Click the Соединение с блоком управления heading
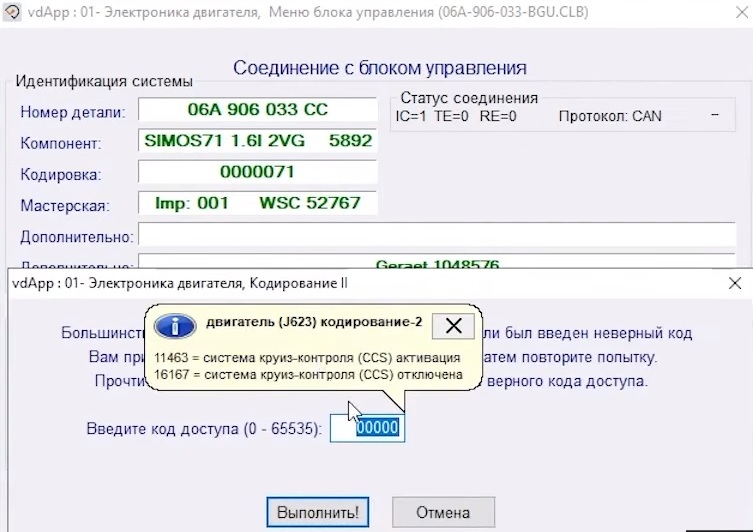Viewport: 753px width, 532px height. (x=380, y=68)
